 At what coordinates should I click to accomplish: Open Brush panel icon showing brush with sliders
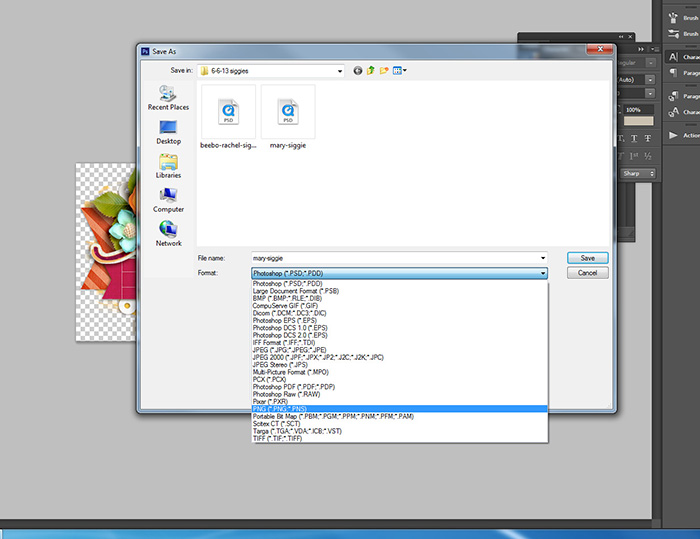coord(674,33)
